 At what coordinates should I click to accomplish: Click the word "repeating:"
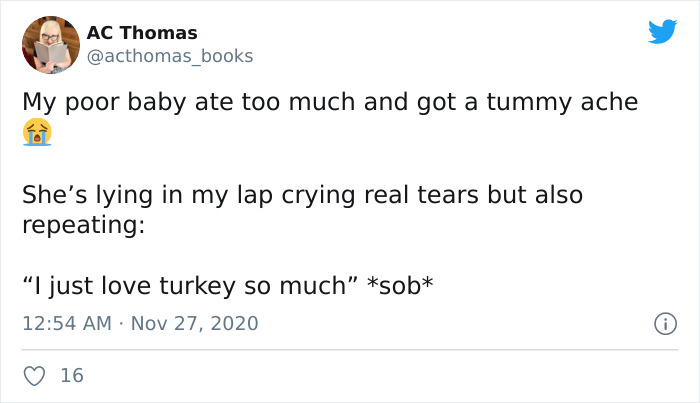[83, 224]
